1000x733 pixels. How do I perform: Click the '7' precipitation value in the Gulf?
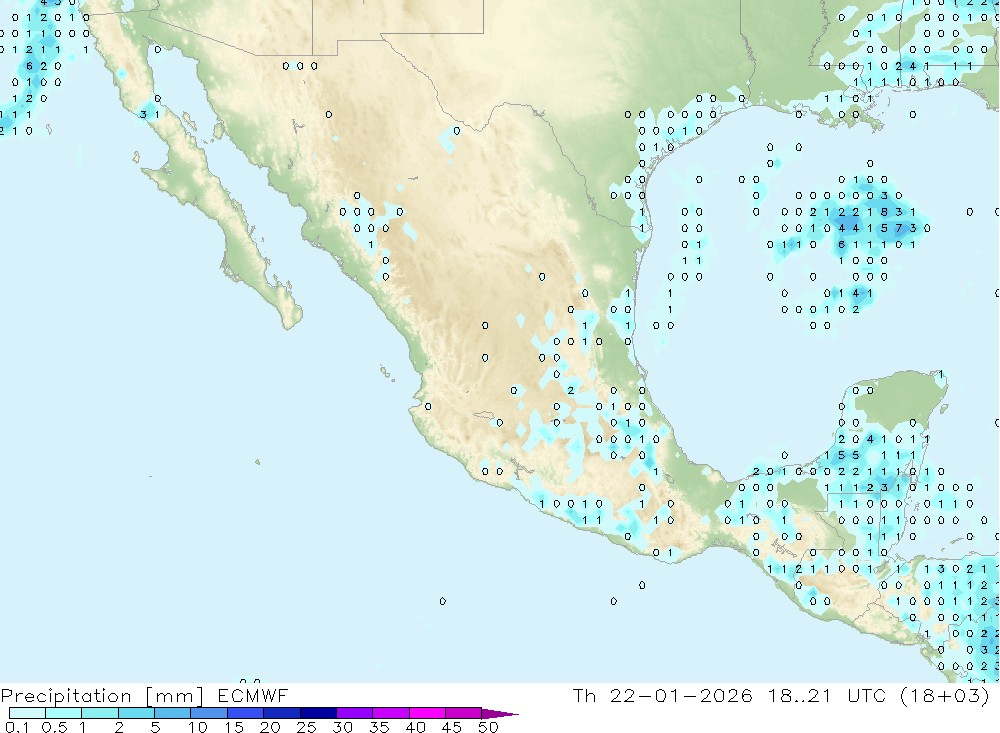click(x=898, y=228)
